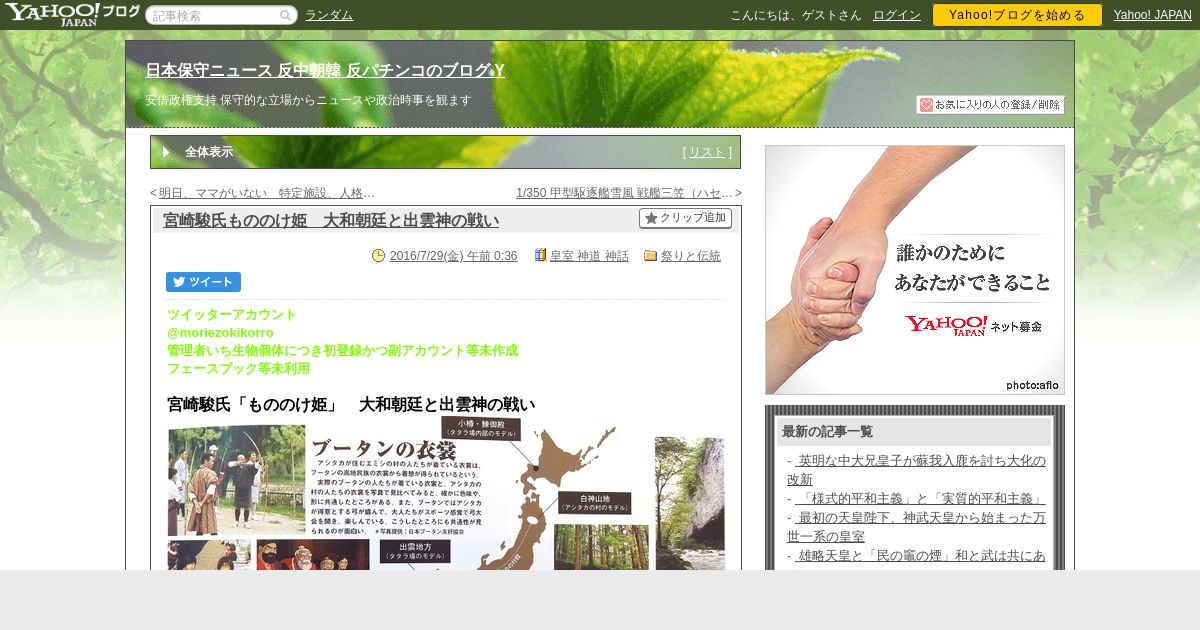The width and height of the screenshot is (1200, 630).
Task: Click the folder icon for 祭りと伝統
Action: point(650,255)
